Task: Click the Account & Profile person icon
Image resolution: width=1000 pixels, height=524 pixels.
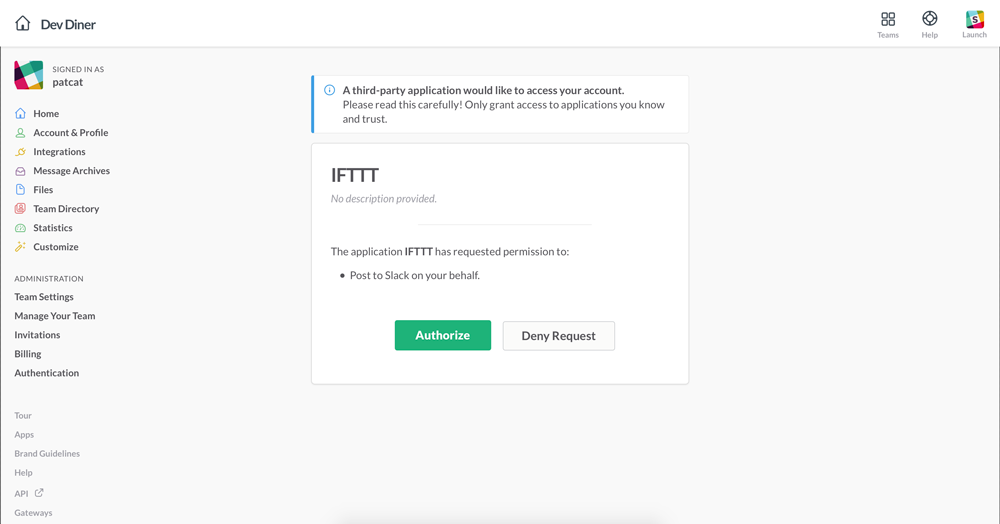Action: click(x=20, y=133)
